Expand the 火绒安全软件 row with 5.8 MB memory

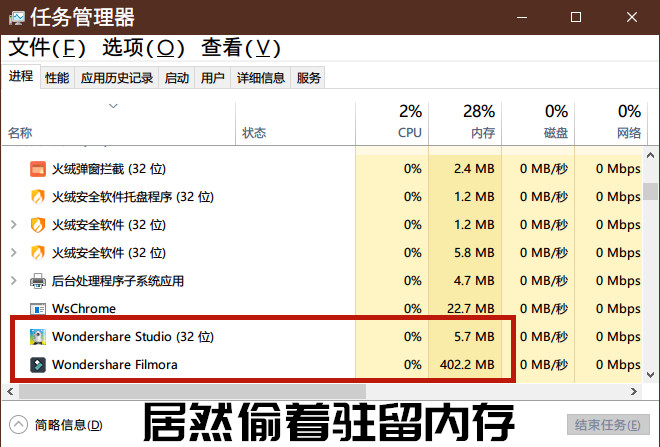(13, 253)
